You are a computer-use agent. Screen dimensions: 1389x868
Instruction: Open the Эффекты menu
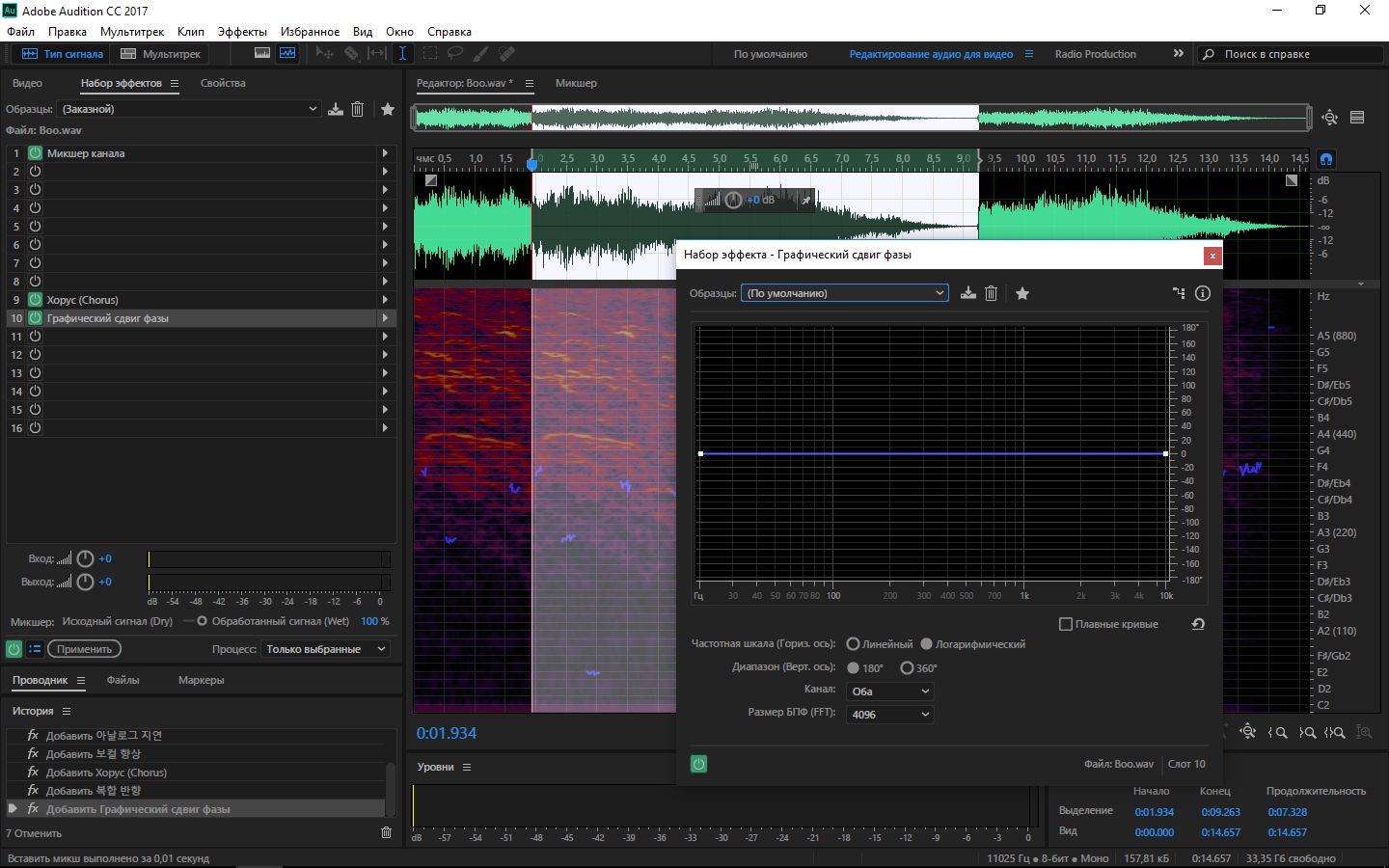[242, 32]
